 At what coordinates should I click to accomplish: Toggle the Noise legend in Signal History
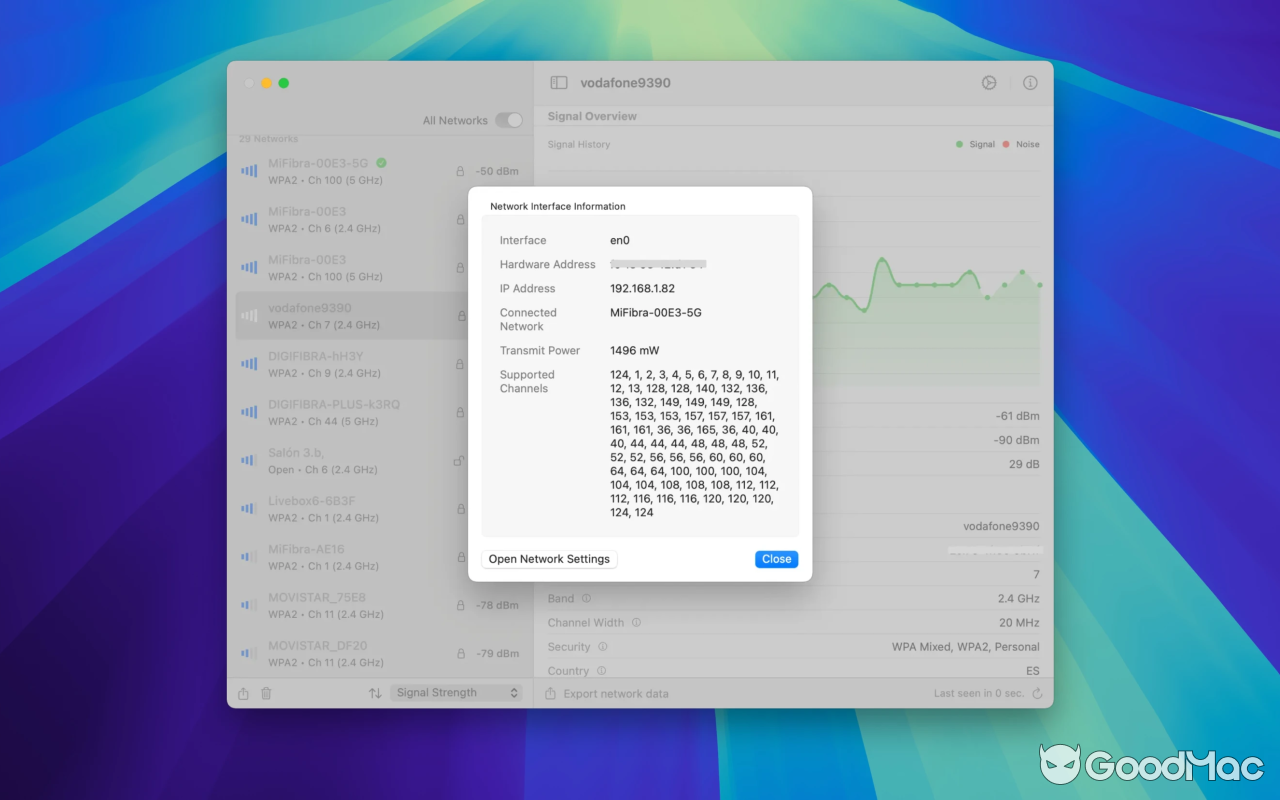(1021, 144)
